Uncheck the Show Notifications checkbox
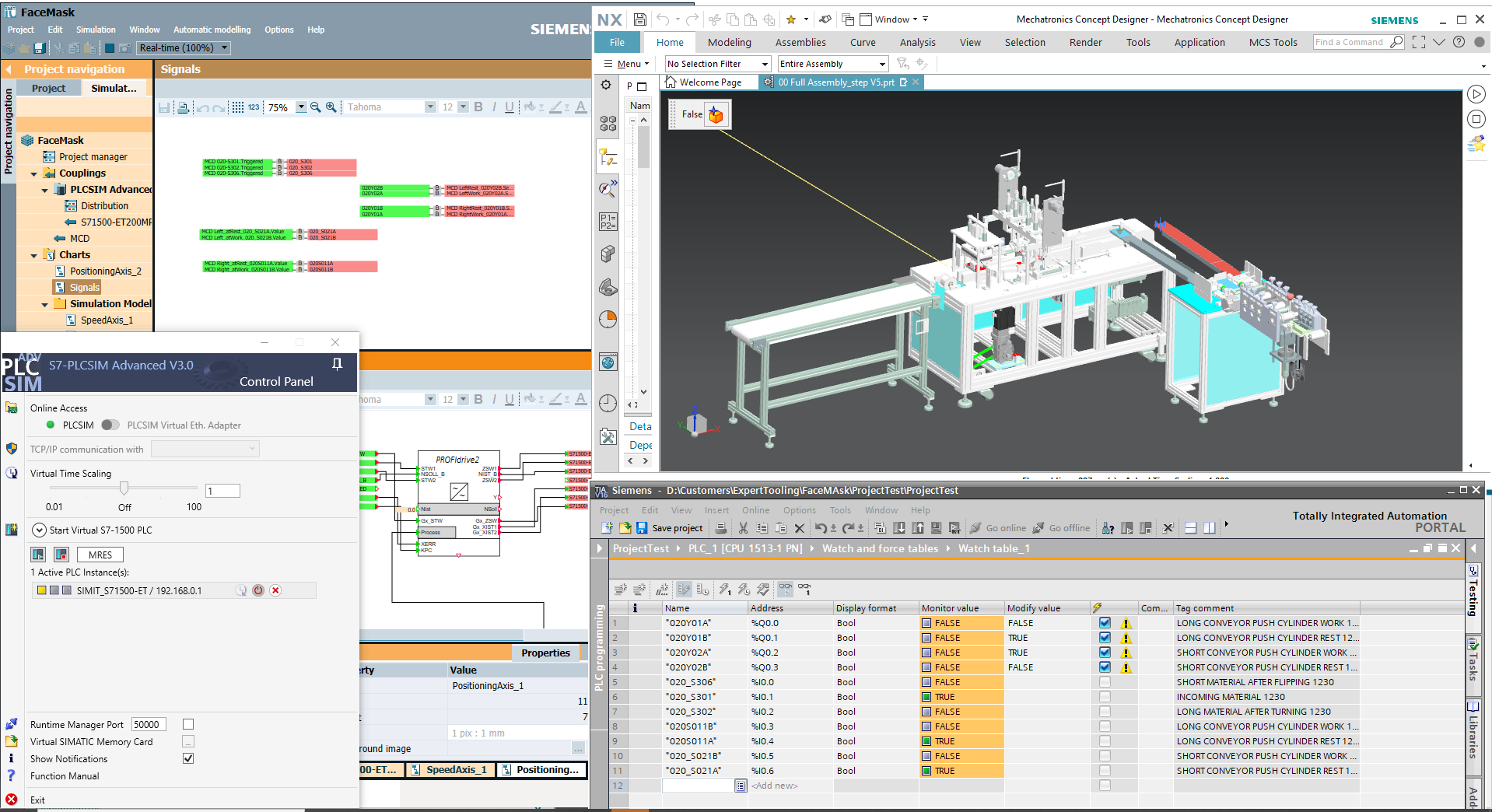 tap(188, 758)
